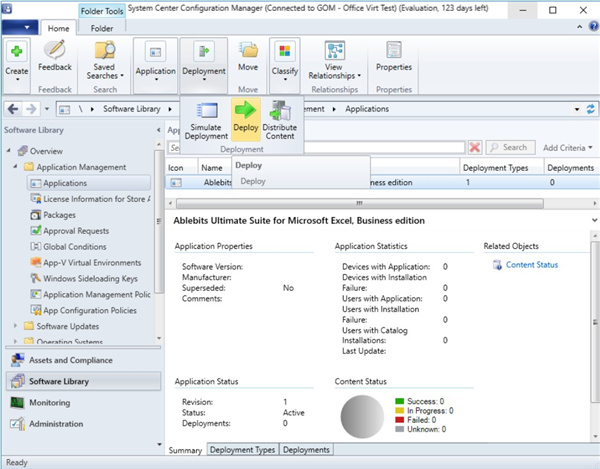Sort by Deployment Types column

tap(502, 168)
